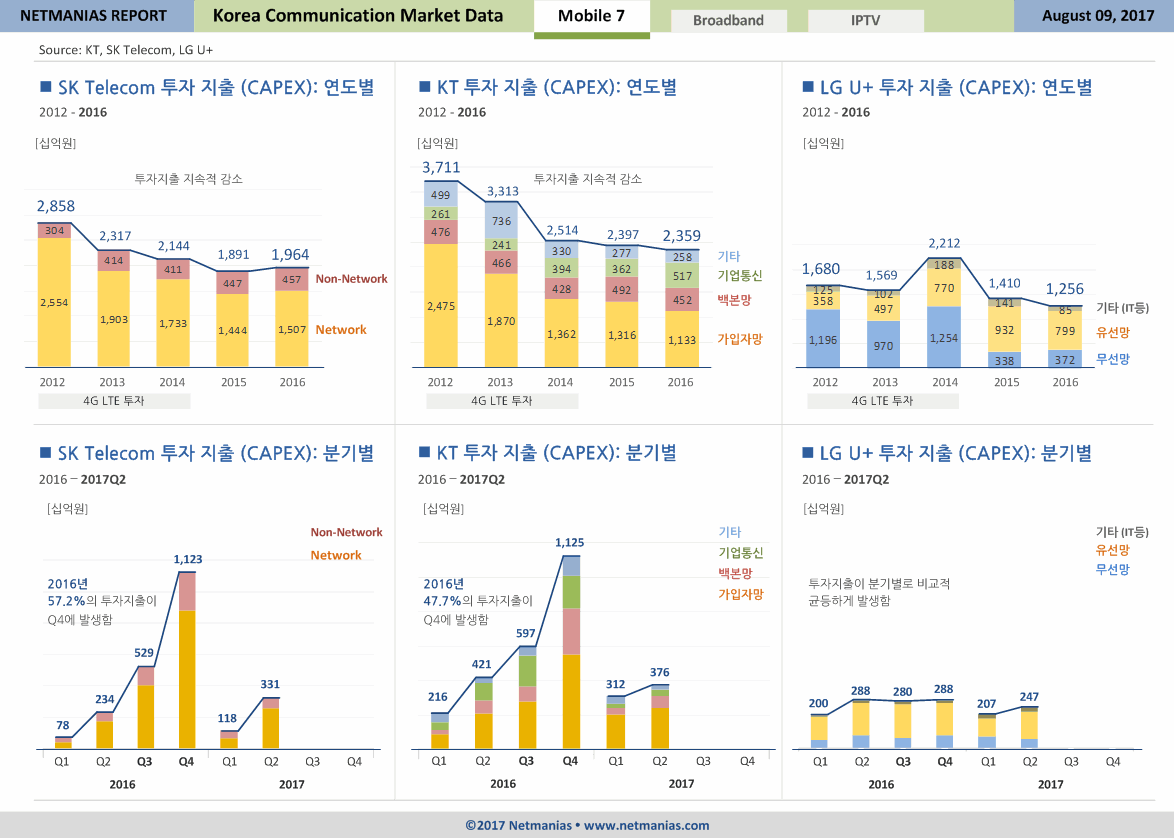This screenshot has width=1174, height=838.
Task: Click the Network legend label in yearly SK chart
Action: [341, 330]
